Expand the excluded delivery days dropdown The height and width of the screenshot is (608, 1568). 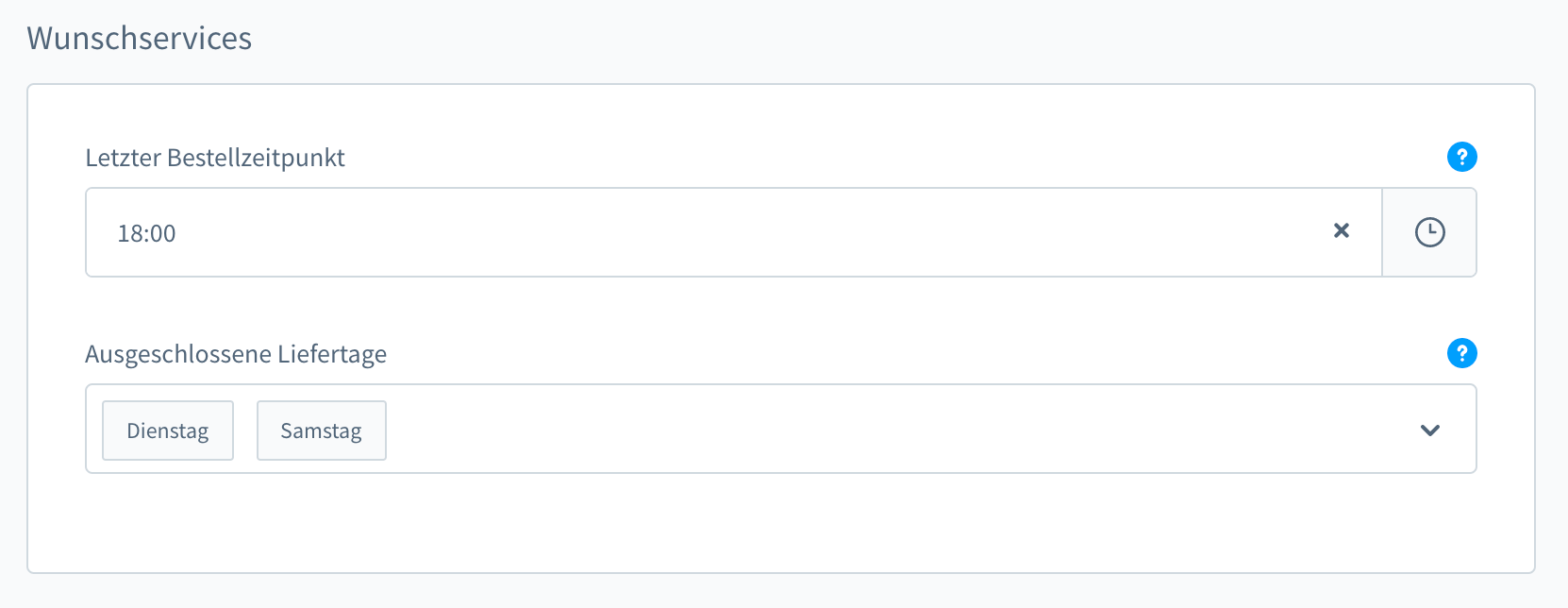pos(1429,430)
